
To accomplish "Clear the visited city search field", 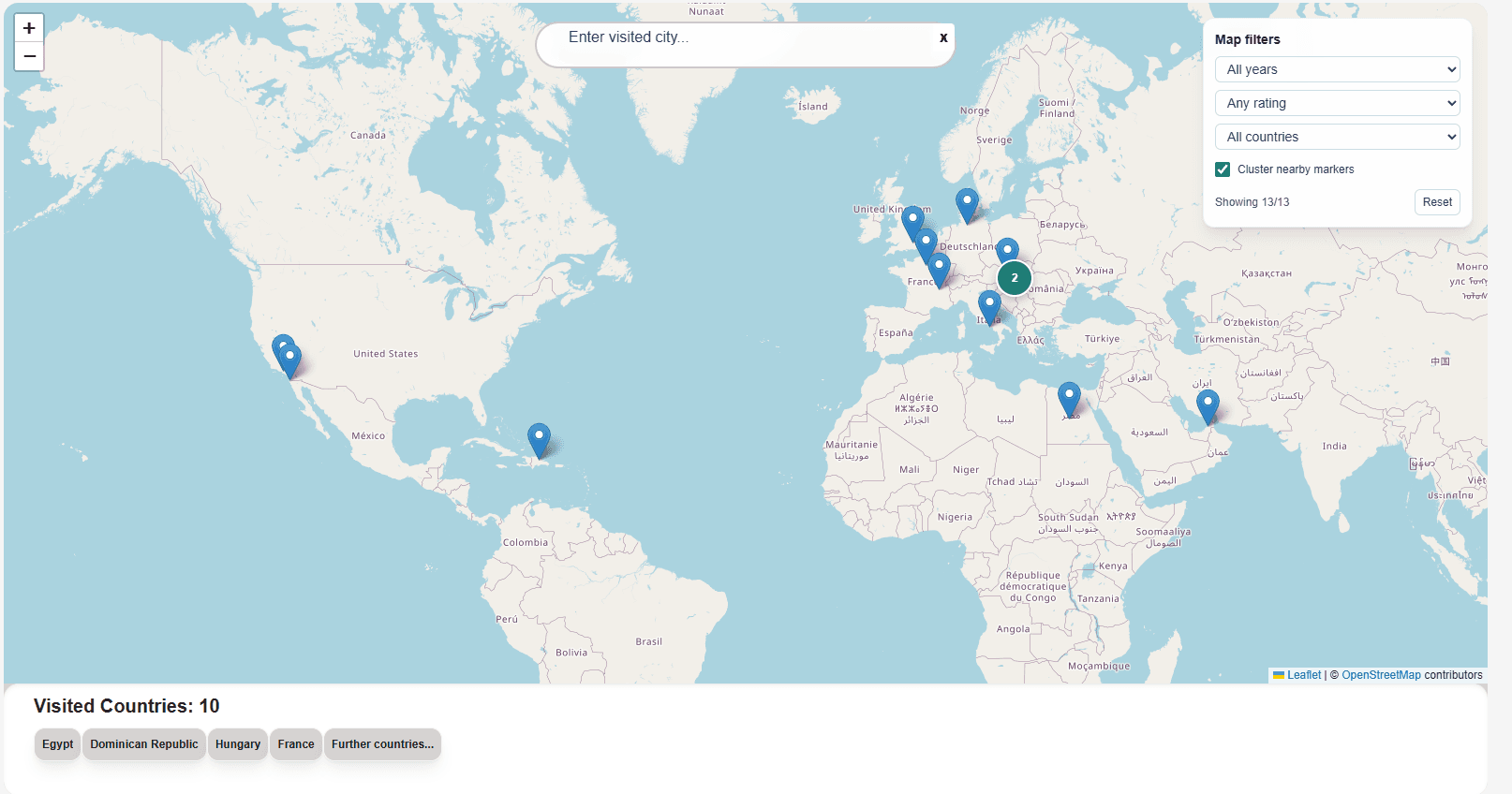I will [943, 37].
